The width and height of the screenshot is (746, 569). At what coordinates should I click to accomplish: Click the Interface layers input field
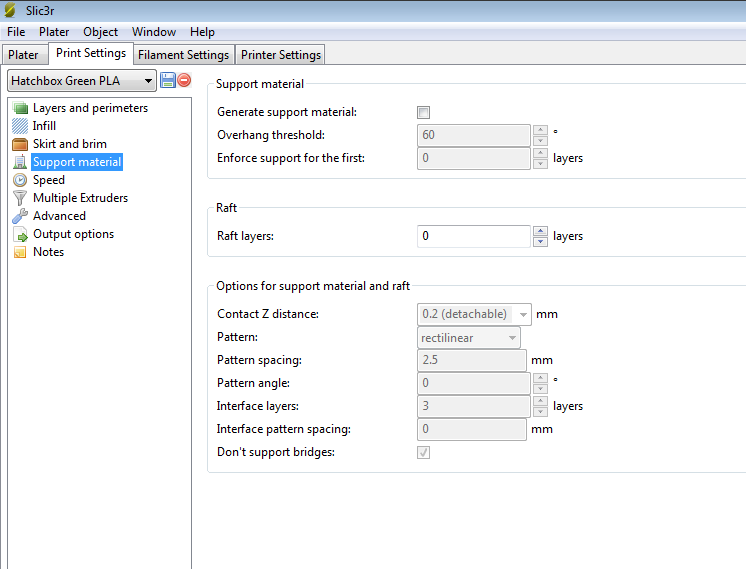click(x=474, y=406)
